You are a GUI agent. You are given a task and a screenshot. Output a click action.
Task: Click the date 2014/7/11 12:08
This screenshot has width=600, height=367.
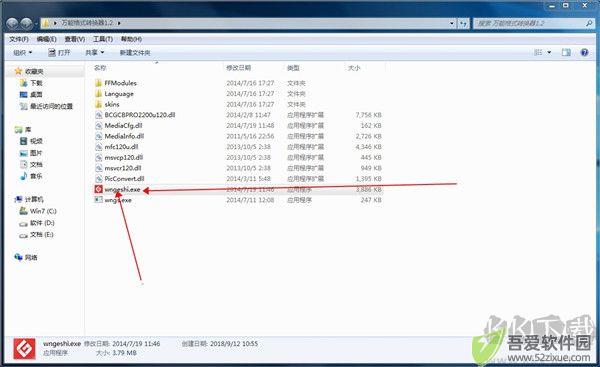tap(250, 200)
